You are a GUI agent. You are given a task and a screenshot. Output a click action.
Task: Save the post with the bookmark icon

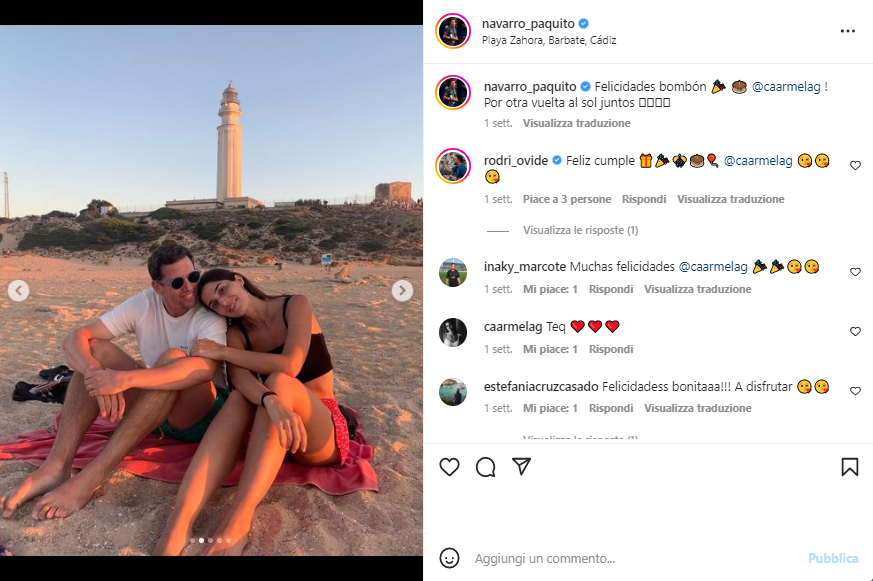point(849,467)
